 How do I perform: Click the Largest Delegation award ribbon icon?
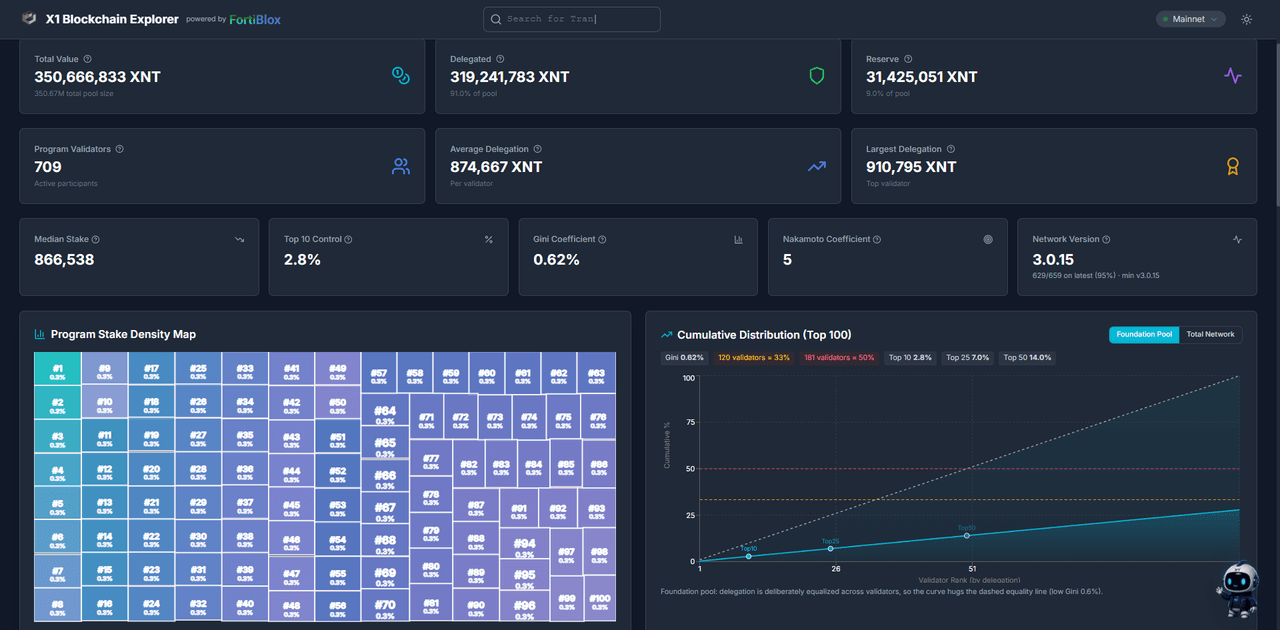pos(1233,166)
